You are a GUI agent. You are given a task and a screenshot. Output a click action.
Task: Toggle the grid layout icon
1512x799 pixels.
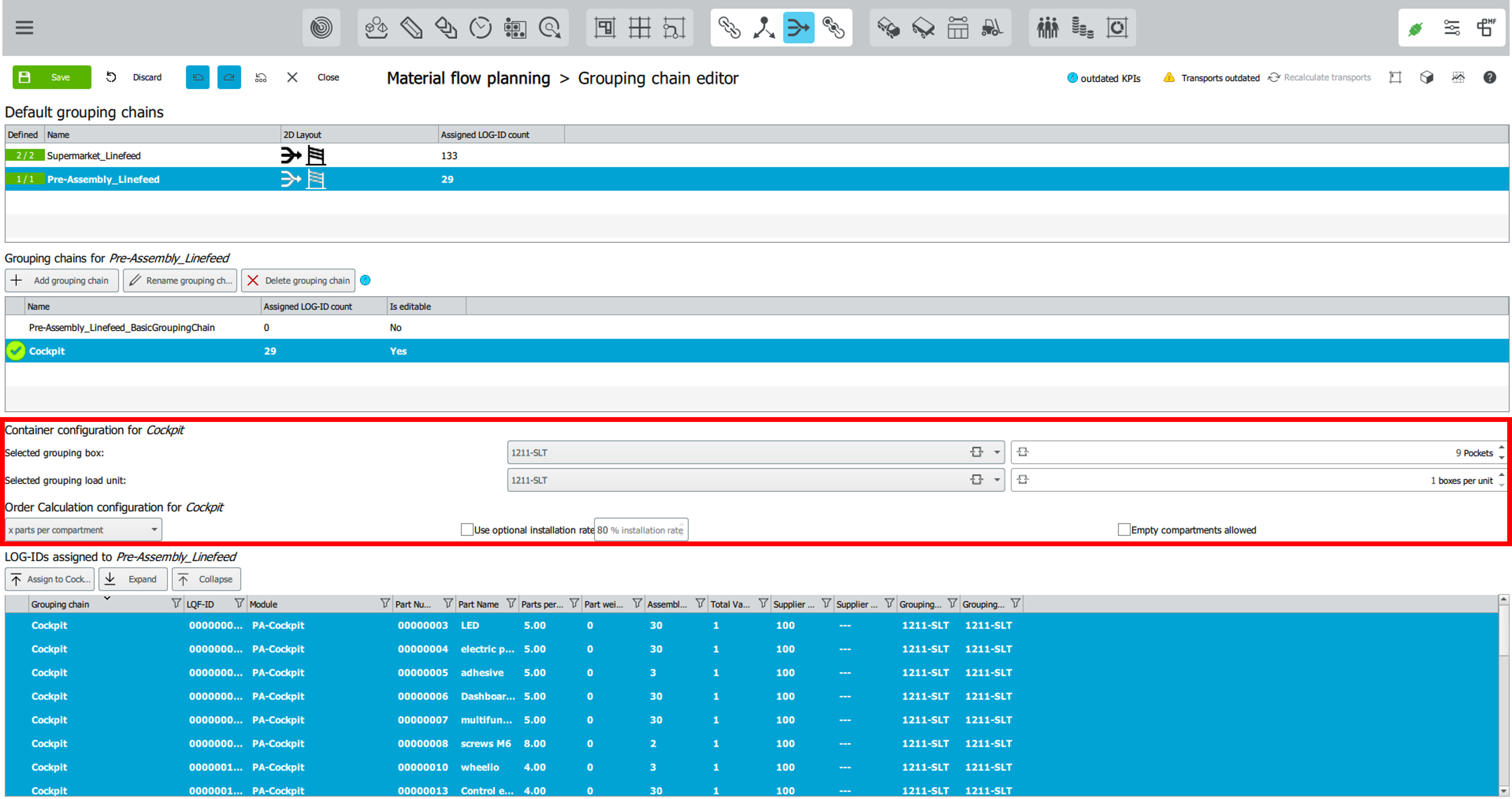(x=639, y=28)
